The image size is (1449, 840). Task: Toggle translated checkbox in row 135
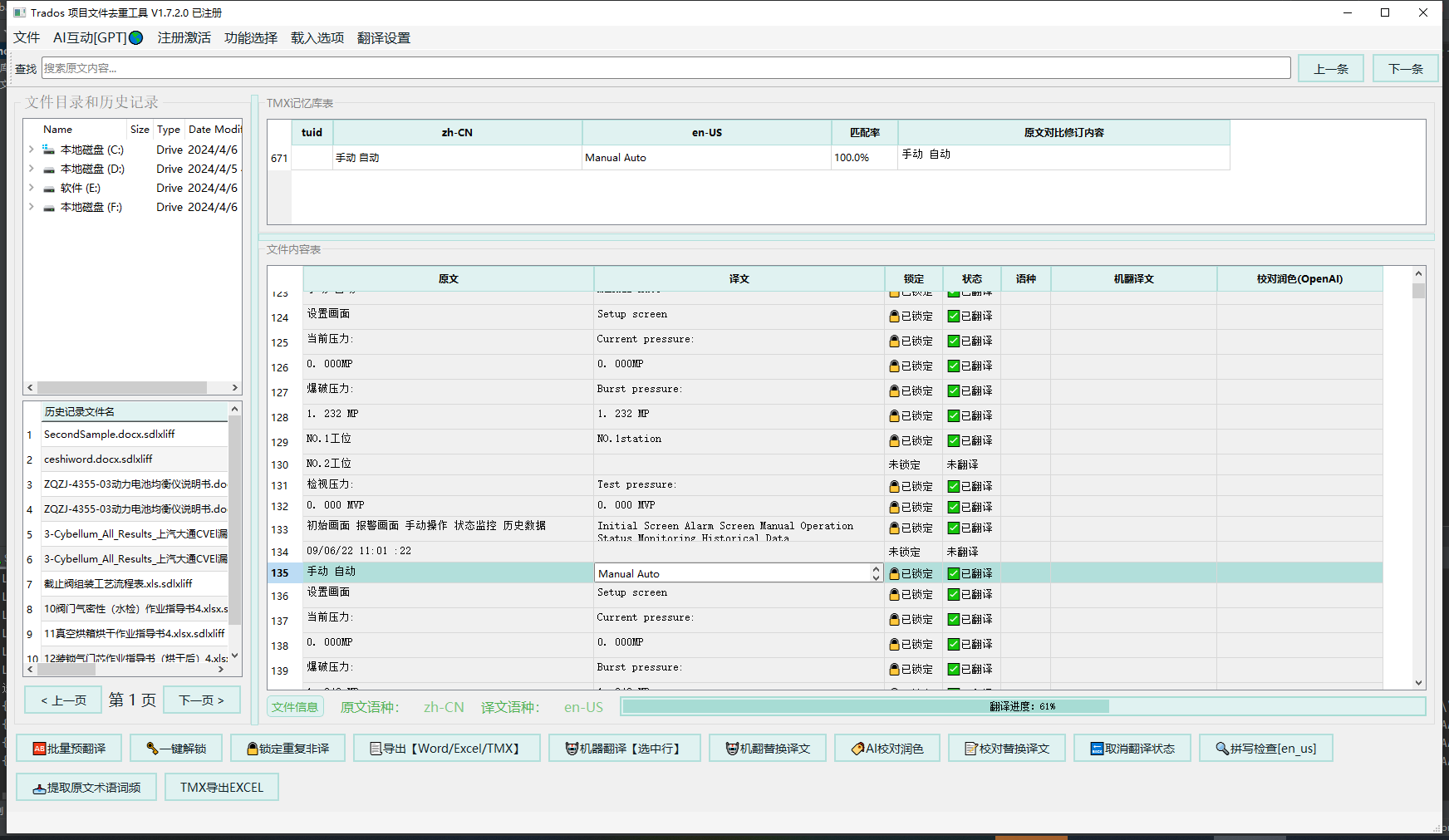point(954,573)
